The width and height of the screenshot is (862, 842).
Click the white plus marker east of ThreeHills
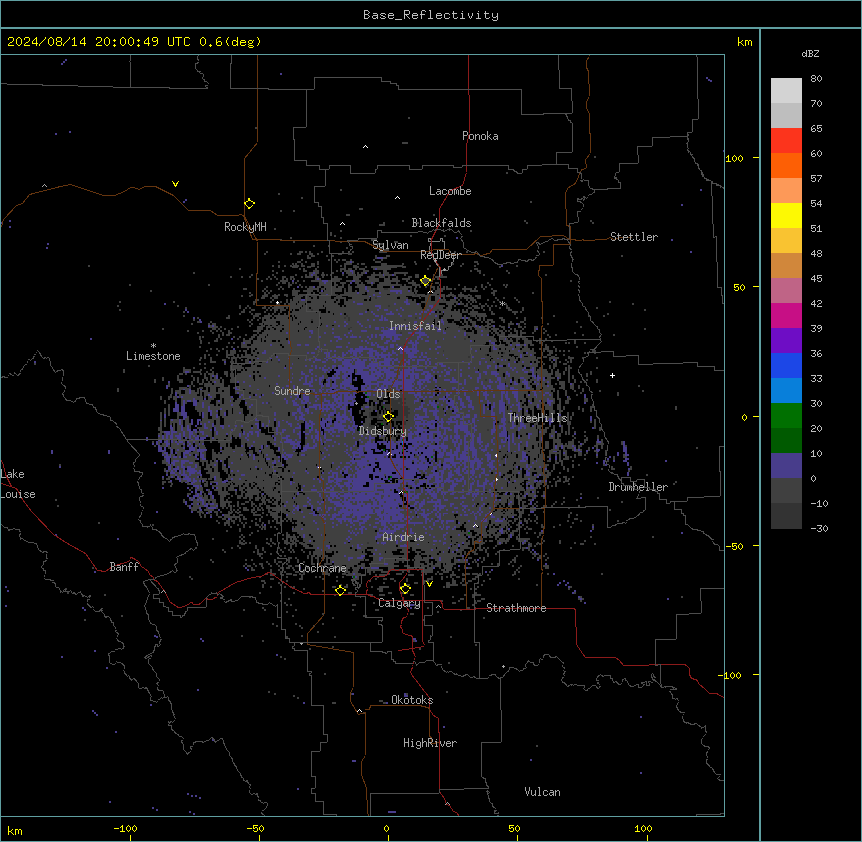pyautogui.click(x=612, y=375)
